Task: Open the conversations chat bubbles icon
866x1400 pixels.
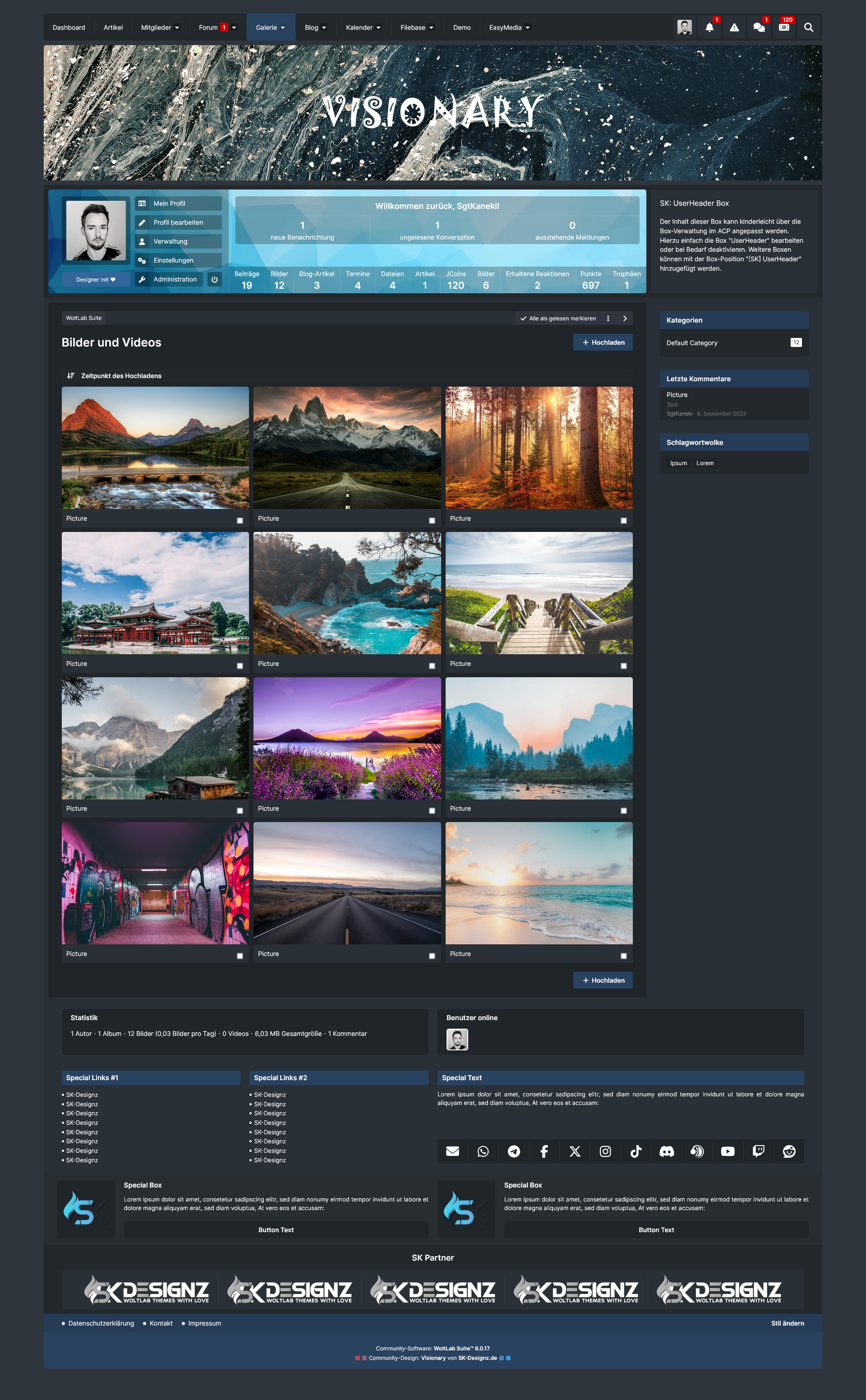Action: pos(759,28)
